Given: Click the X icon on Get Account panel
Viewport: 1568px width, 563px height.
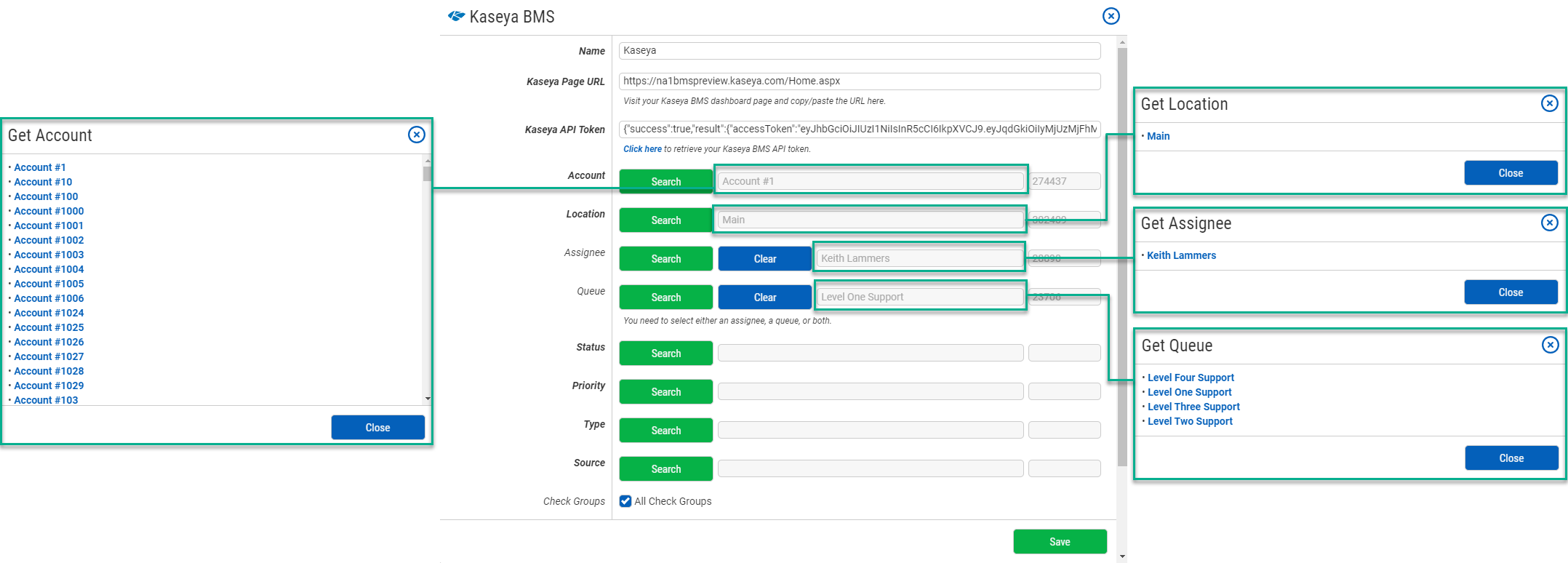Looking at the screenshot, I should click(416, 135).
